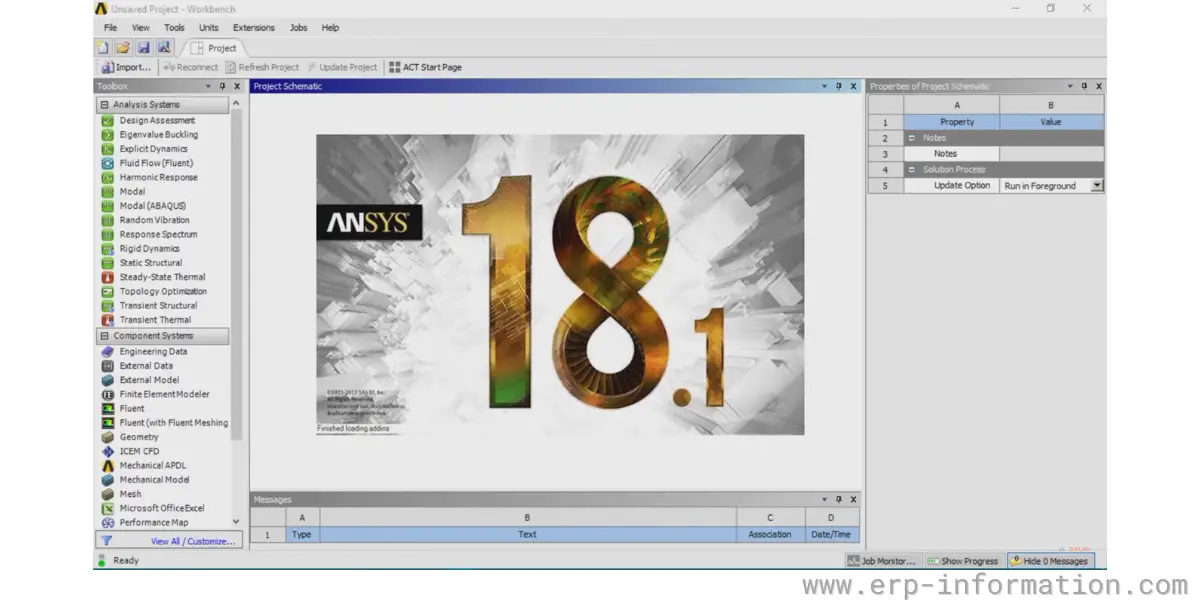Open the File menu
The image size is (1200, 600).
(x=110, y=28)
